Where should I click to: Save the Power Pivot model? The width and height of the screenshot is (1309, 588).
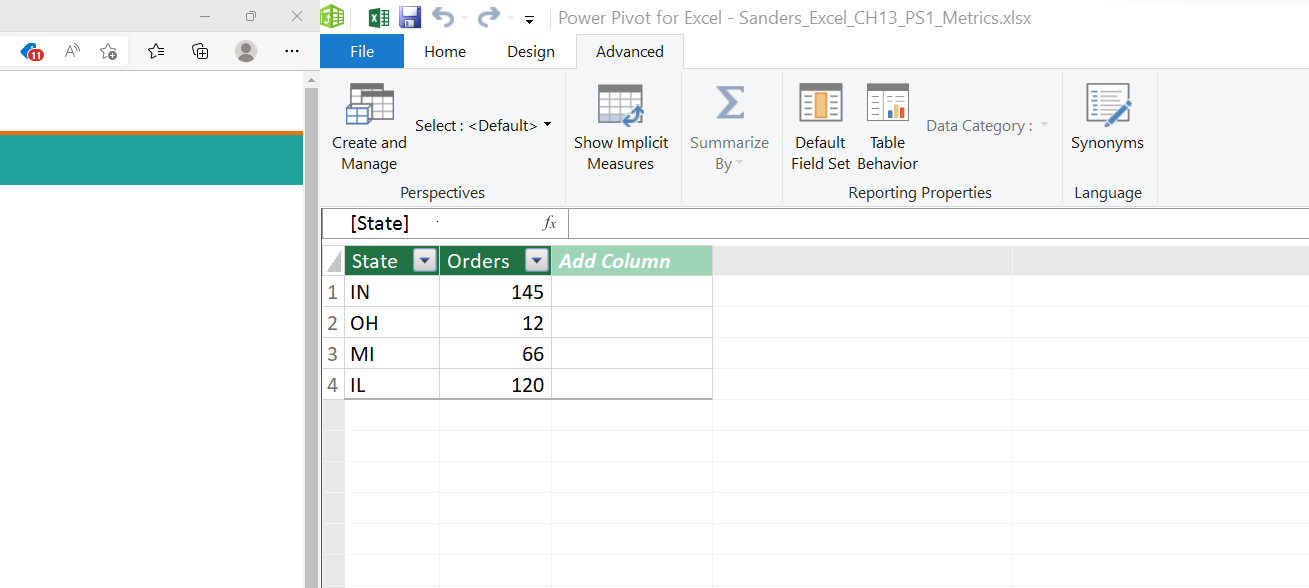[410, 18]
